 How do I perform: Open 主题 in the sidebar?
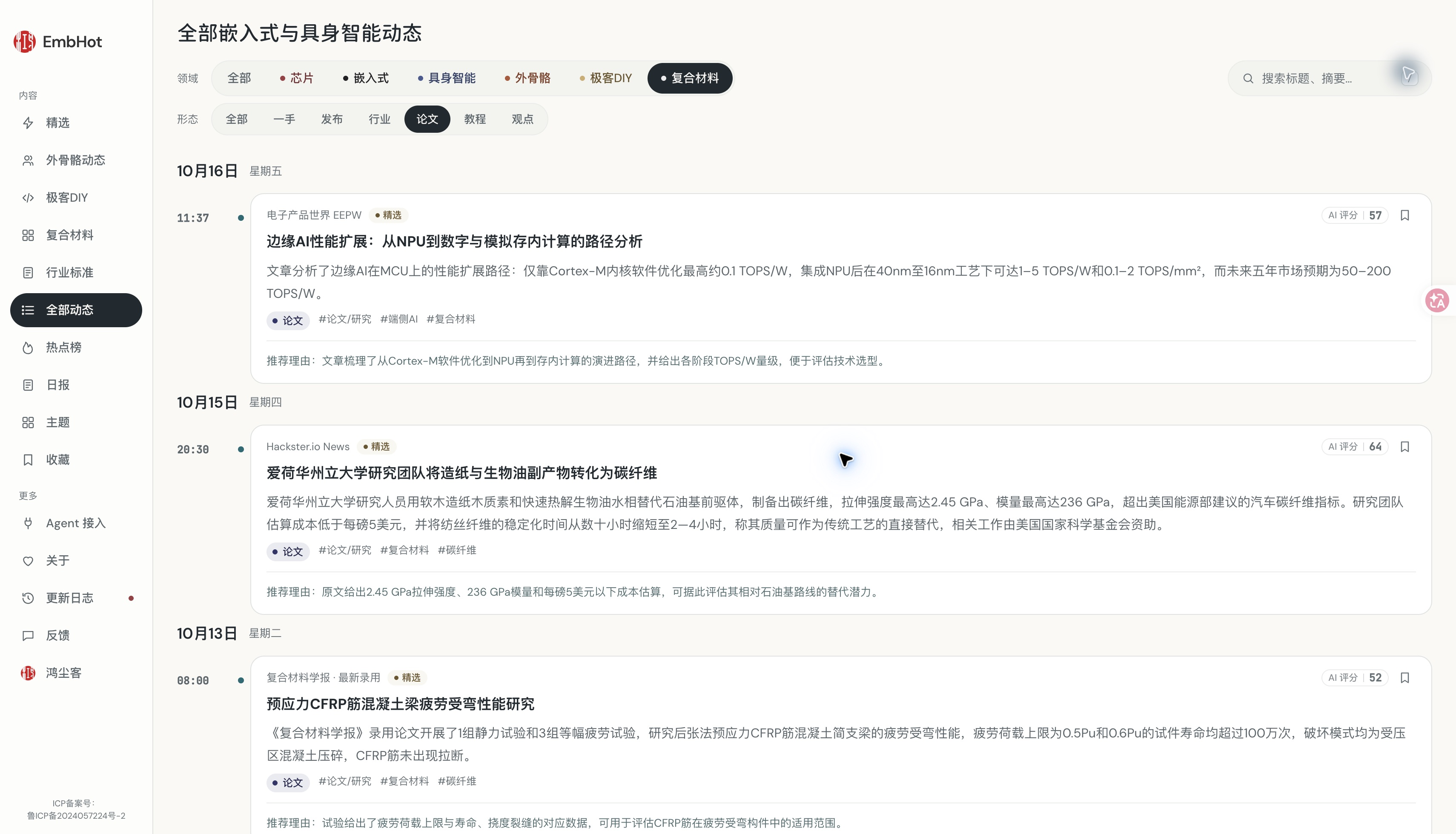(76, 422)
